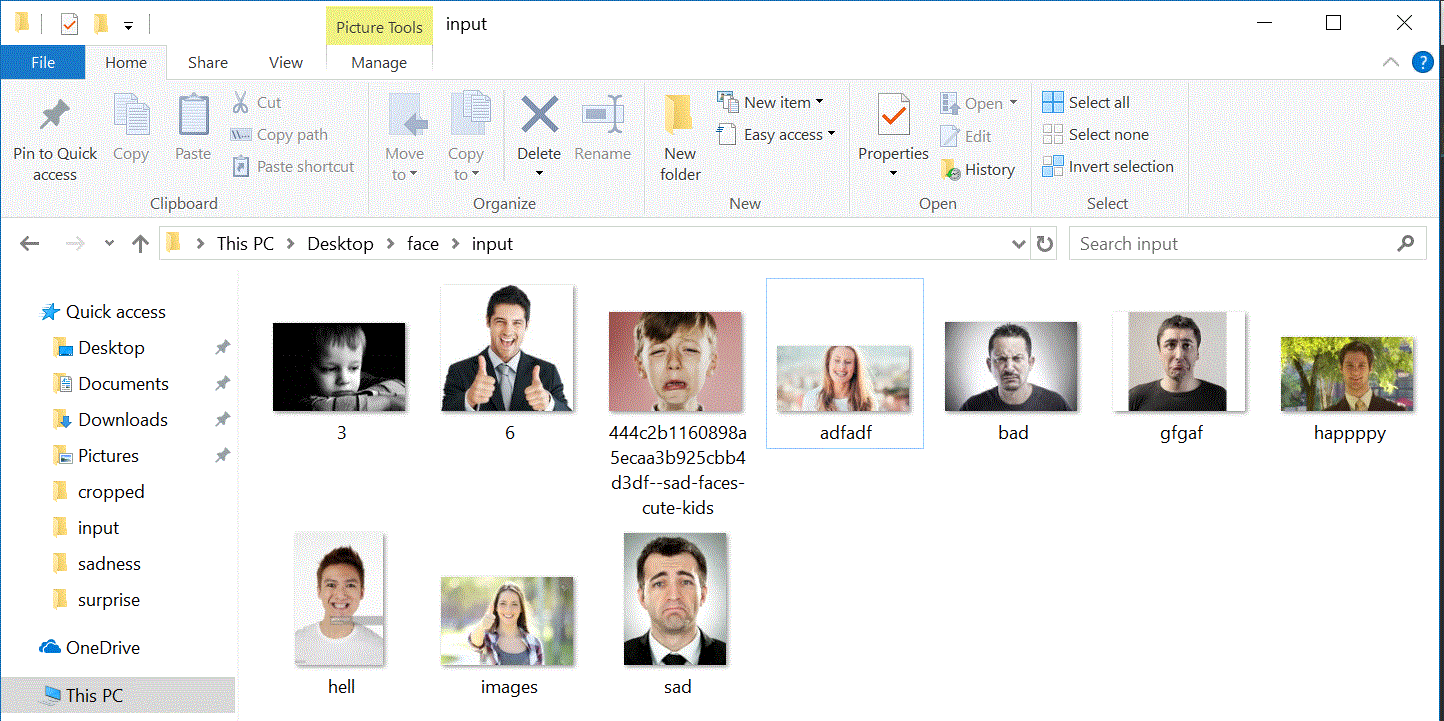Click the Delete X icon
Screen dimensions: 1444x721
[x=539, y=115]
